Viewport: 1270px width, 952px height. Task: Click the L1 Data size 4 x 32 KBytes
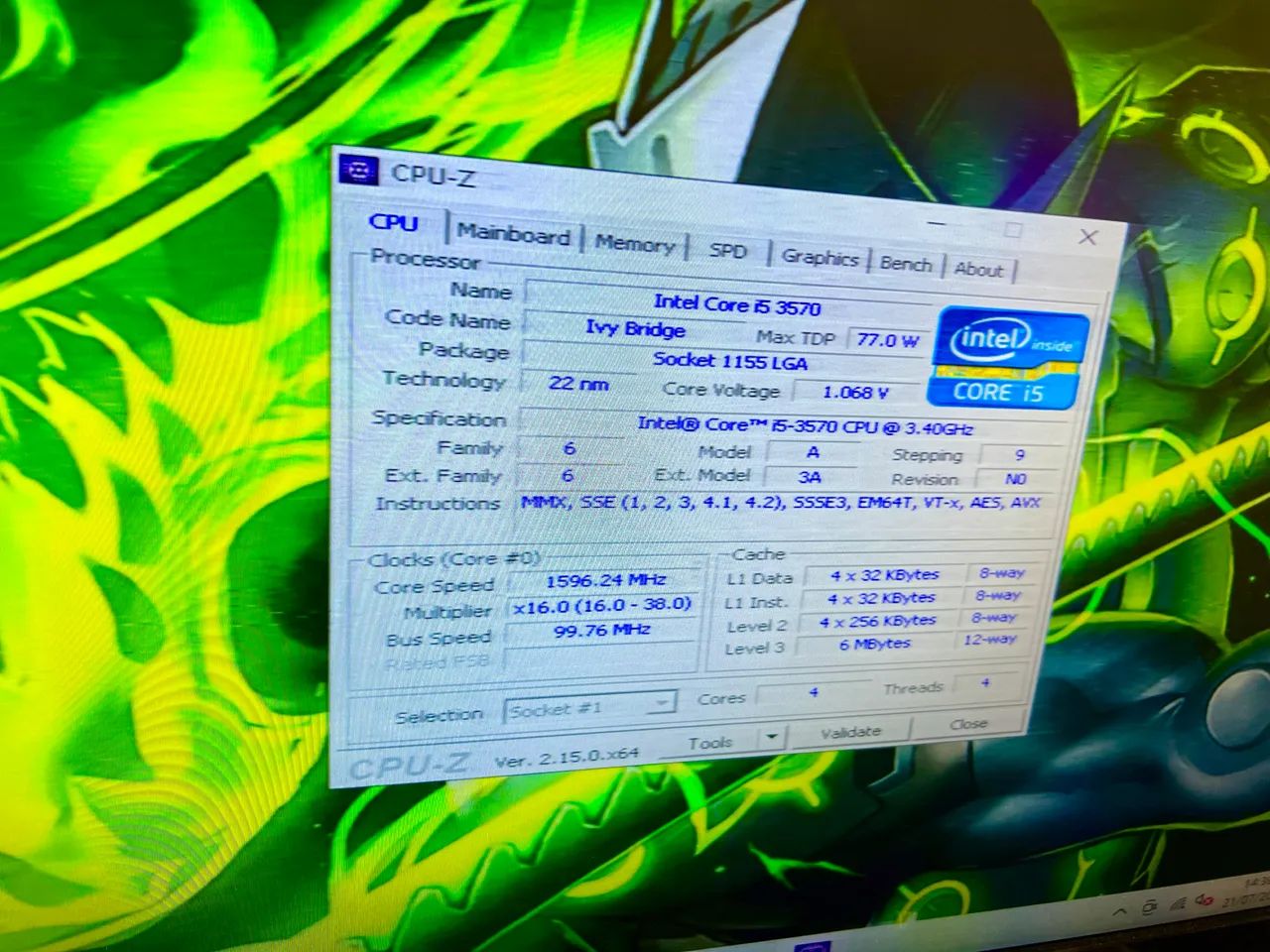[883, 575]
